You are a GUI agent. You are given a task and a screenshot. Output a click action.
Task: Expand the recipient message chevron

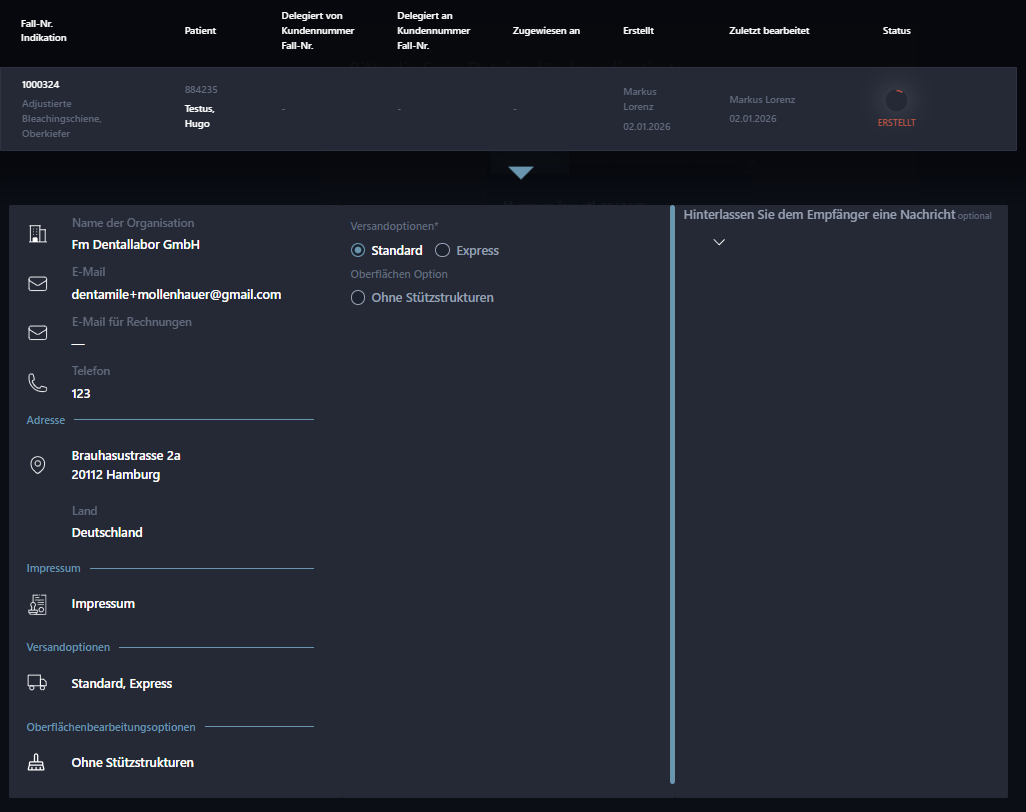pyautogui.click(x=718, y=242)
